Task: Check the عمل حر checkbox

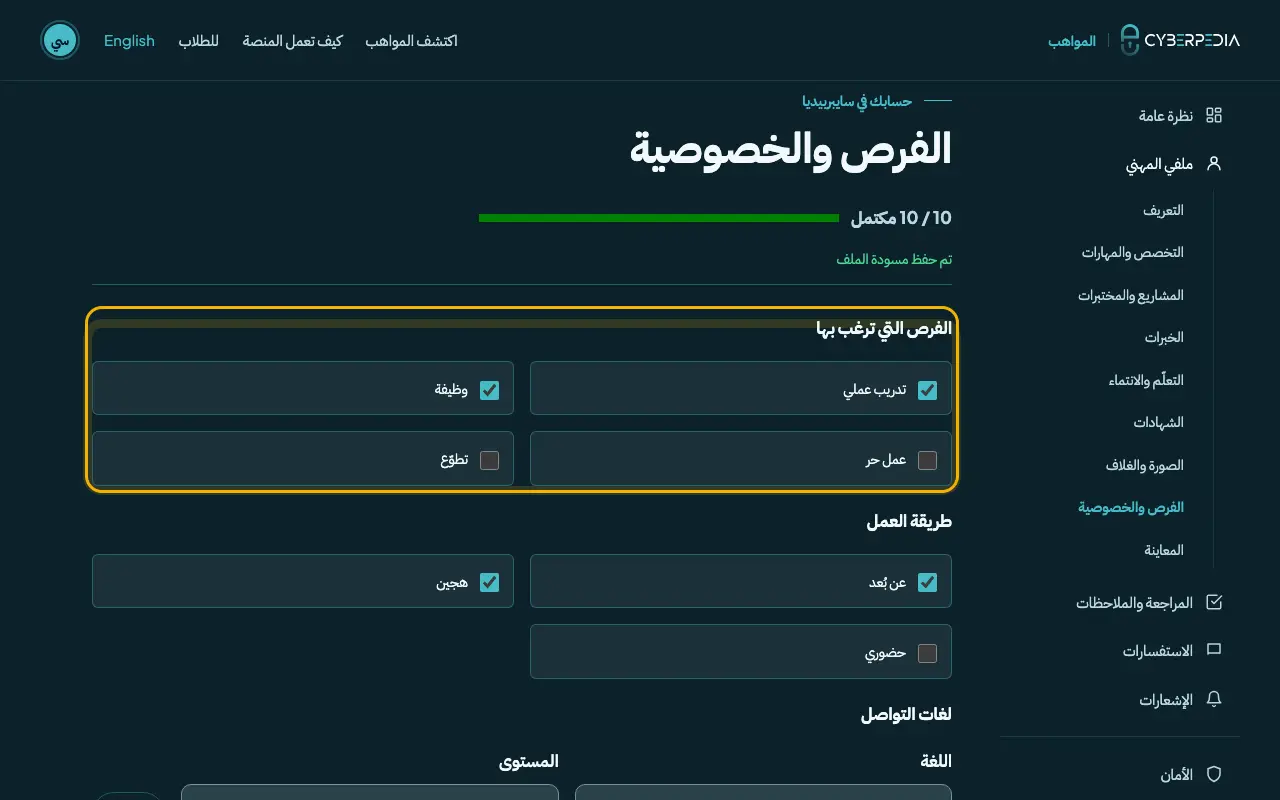Action: (927, 460)
